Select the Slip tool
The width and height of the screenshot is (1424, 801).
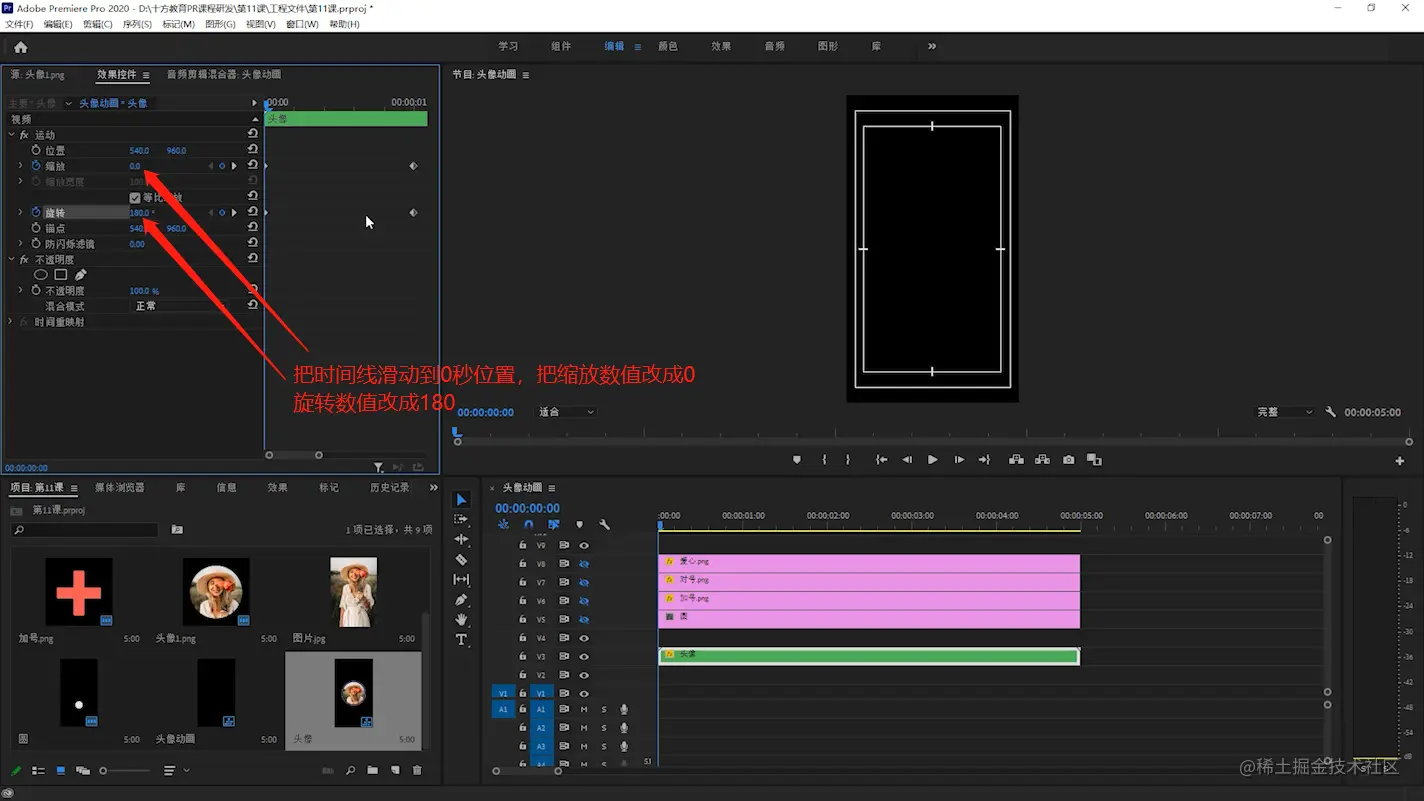[461, 579]
